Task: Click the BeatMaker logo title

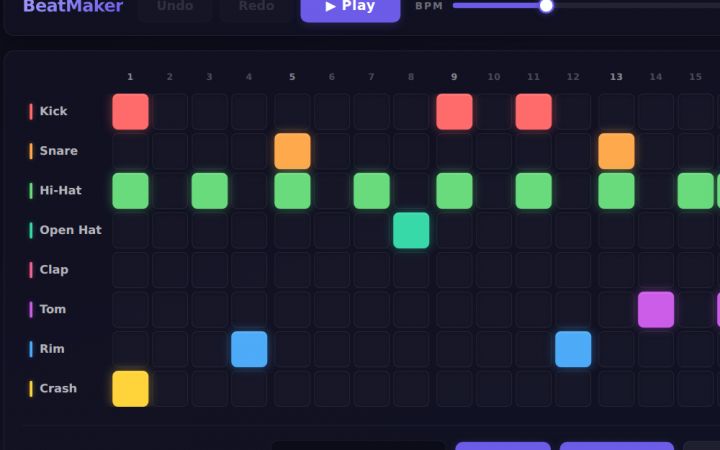Action: [73, 6]
